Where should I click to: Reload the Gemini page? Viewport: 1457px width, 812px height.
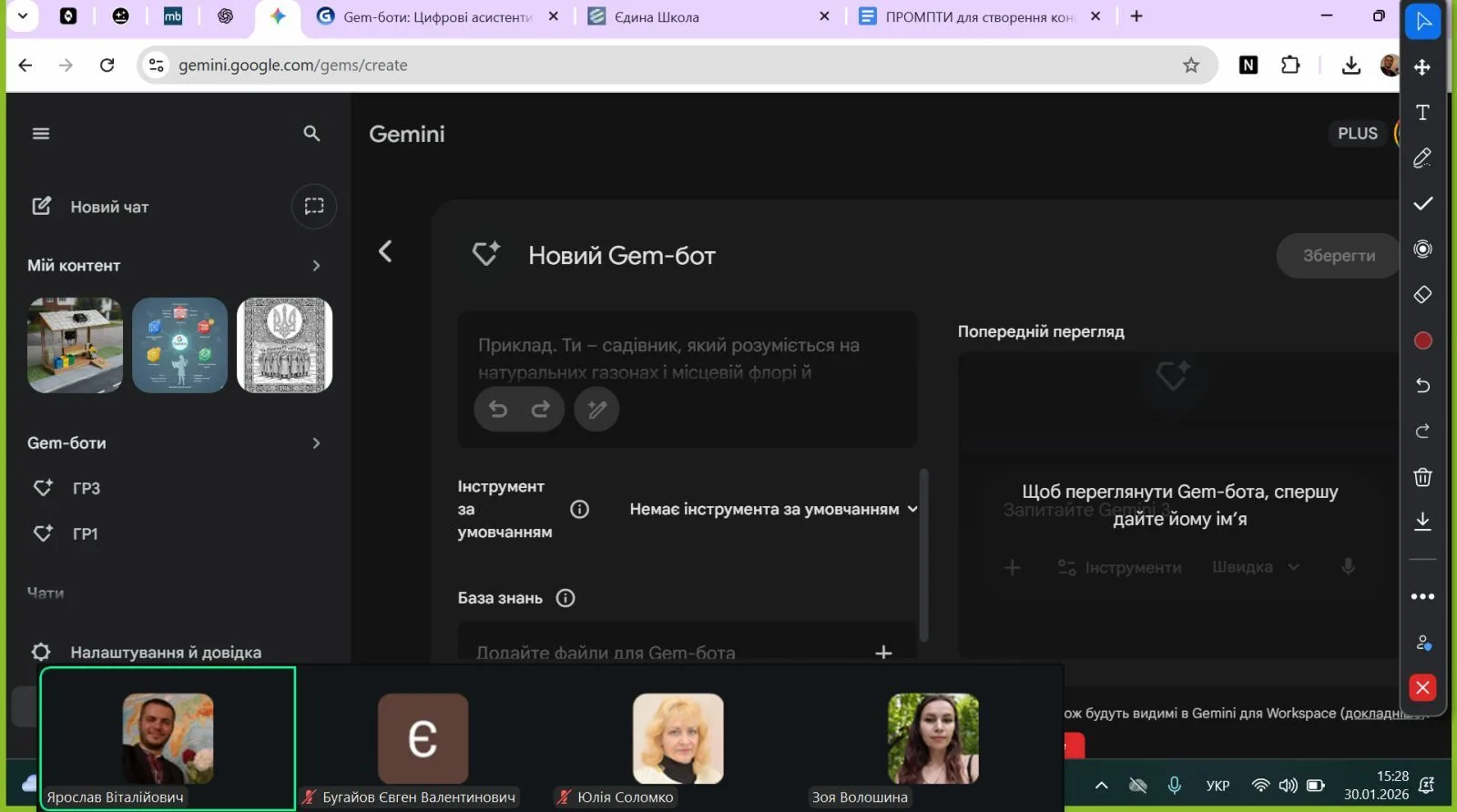[107, 65]
